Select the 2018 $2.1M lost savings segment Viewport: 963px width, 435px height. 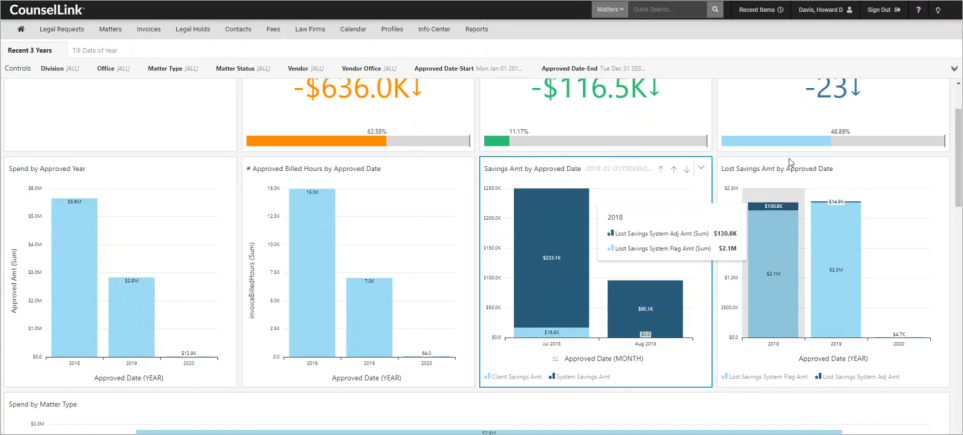tap(773, 274)
